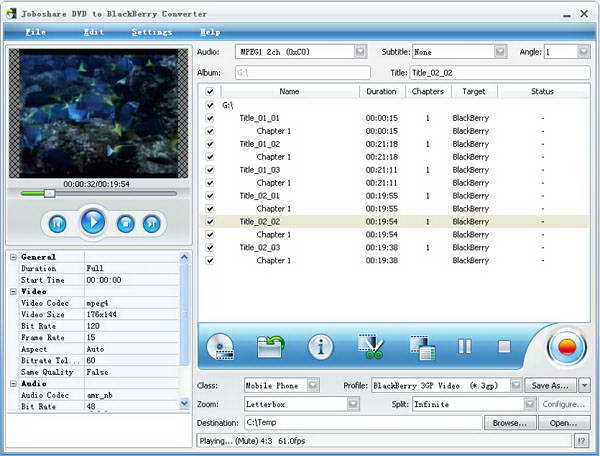Viewport: 600px width, 456px height.
Task: Click the film-strip icon left of pause
Action: point(422,347)
